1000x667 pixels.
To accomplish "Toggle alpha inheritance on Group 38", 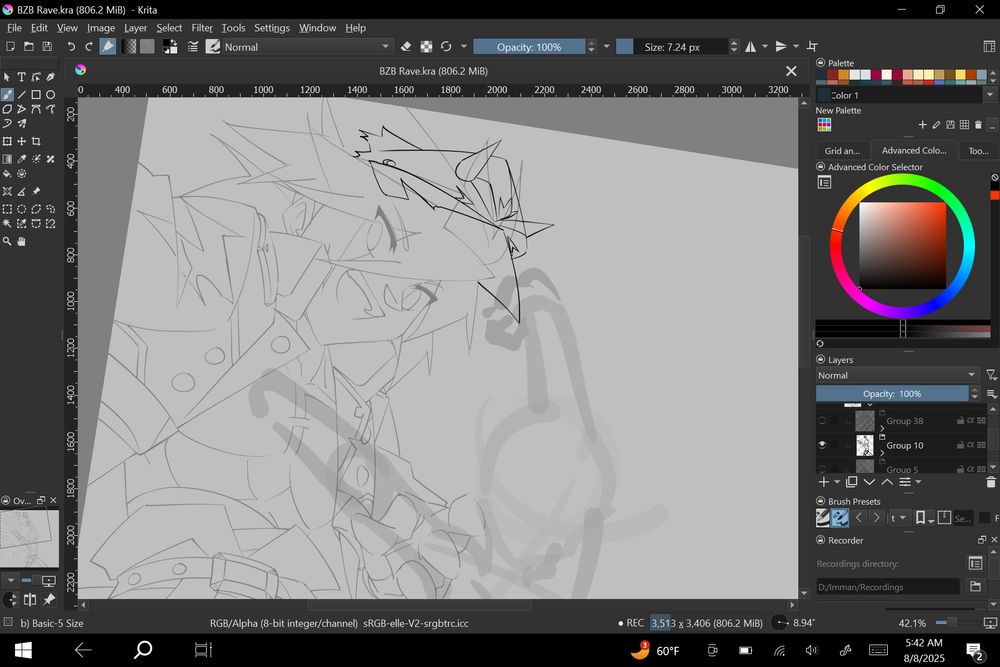I will coord(971,421).
